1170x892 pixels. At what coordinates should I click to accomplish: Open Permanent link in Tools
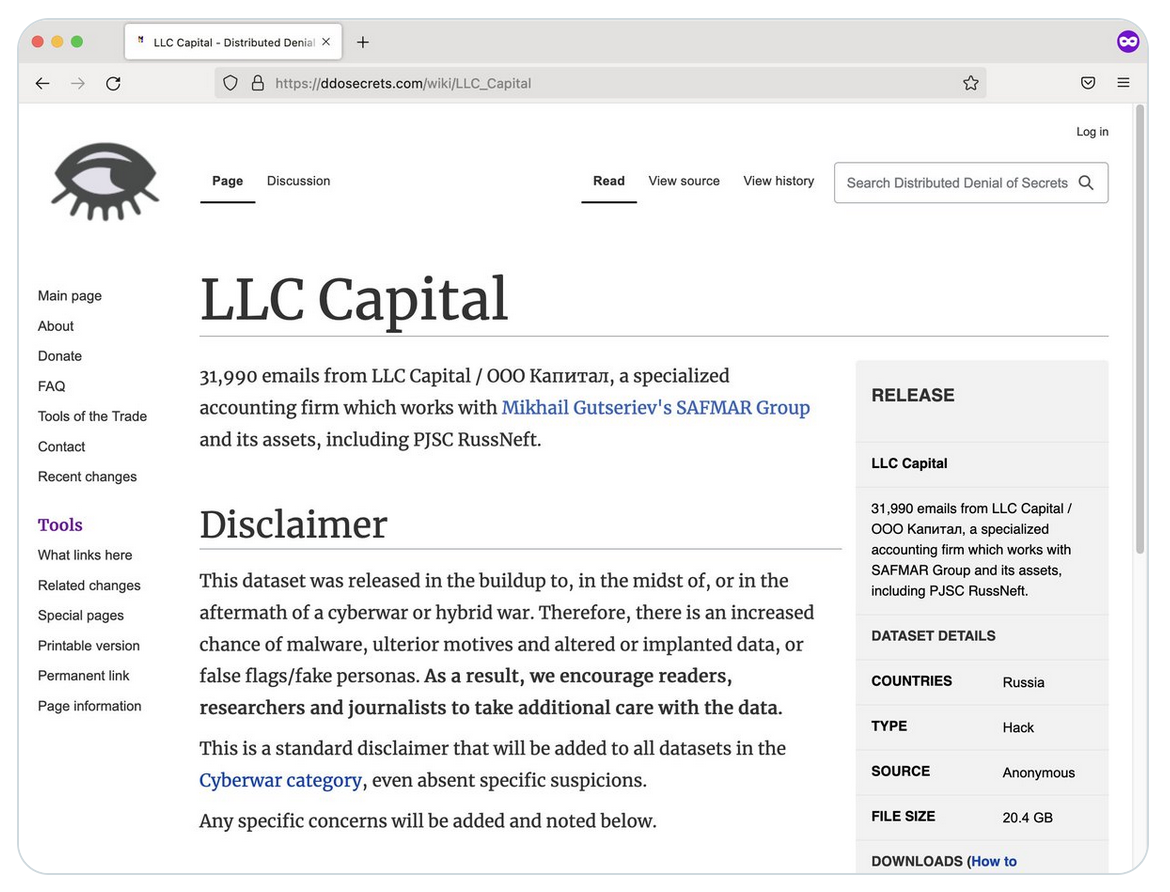click(84, 676)
